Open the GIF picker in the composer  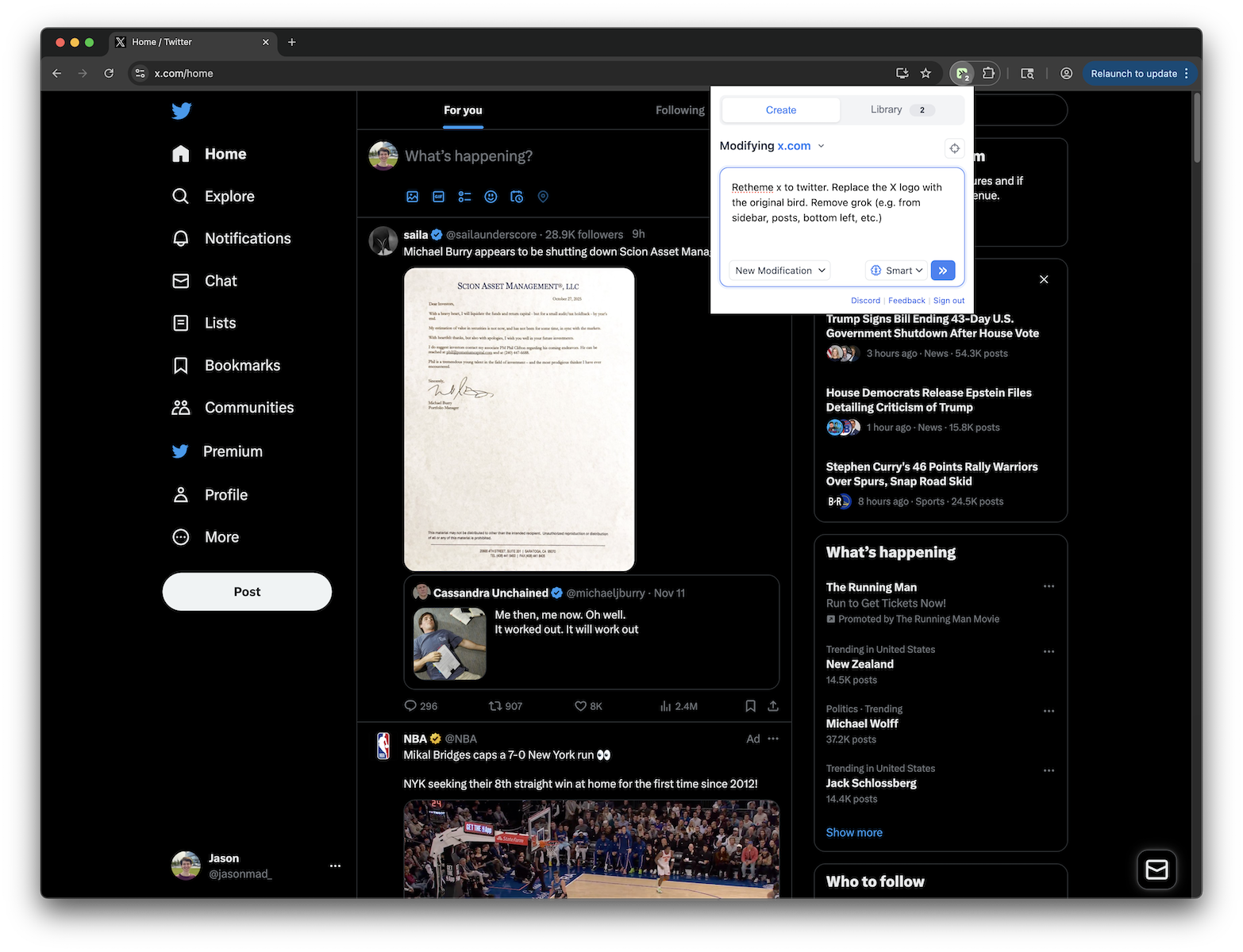(x=438, y=196)
